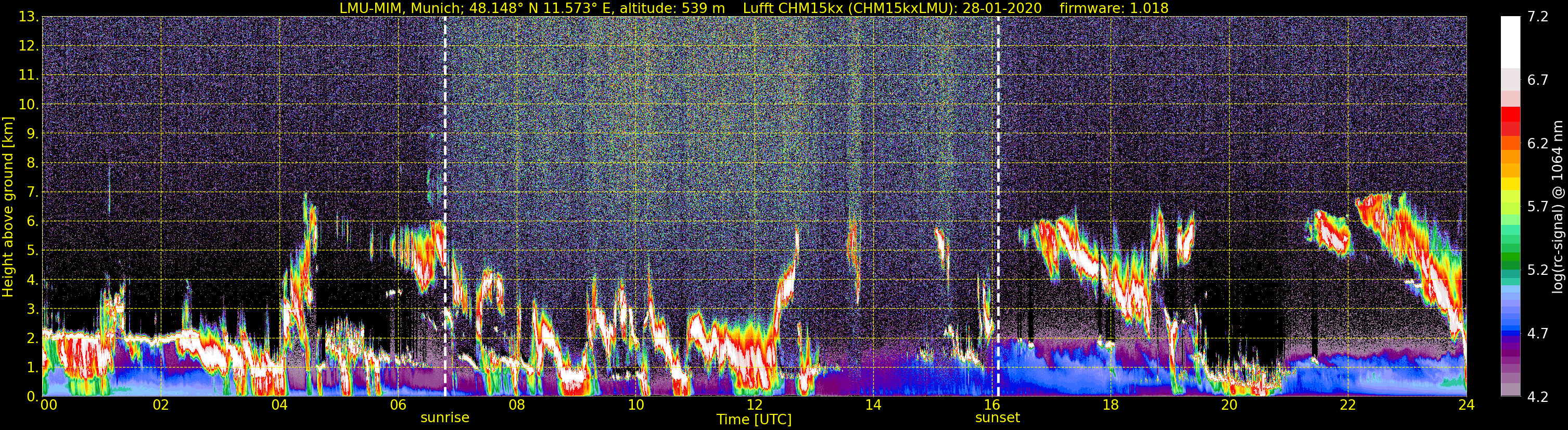Click the height axis tick label "13."
This screenshot has width=1568, height=430.
point(29,17)
